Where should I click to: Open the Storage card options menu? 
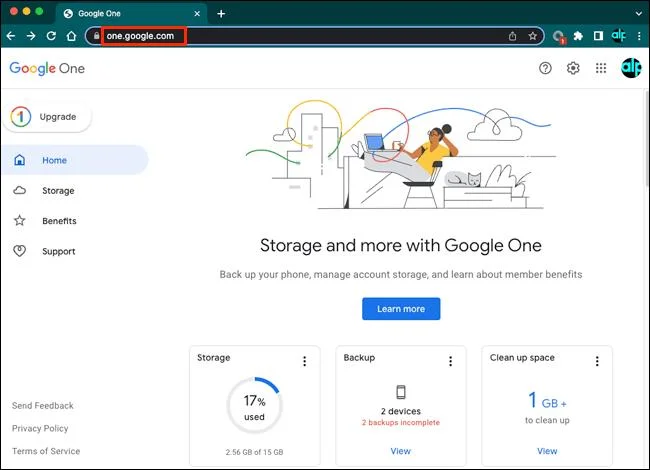click(x=304, y=361)
